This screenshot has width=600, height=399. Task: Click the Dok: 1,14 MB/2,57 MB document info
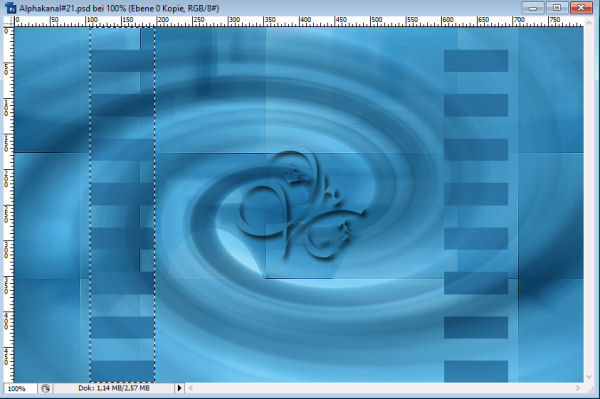coord(114,388)
